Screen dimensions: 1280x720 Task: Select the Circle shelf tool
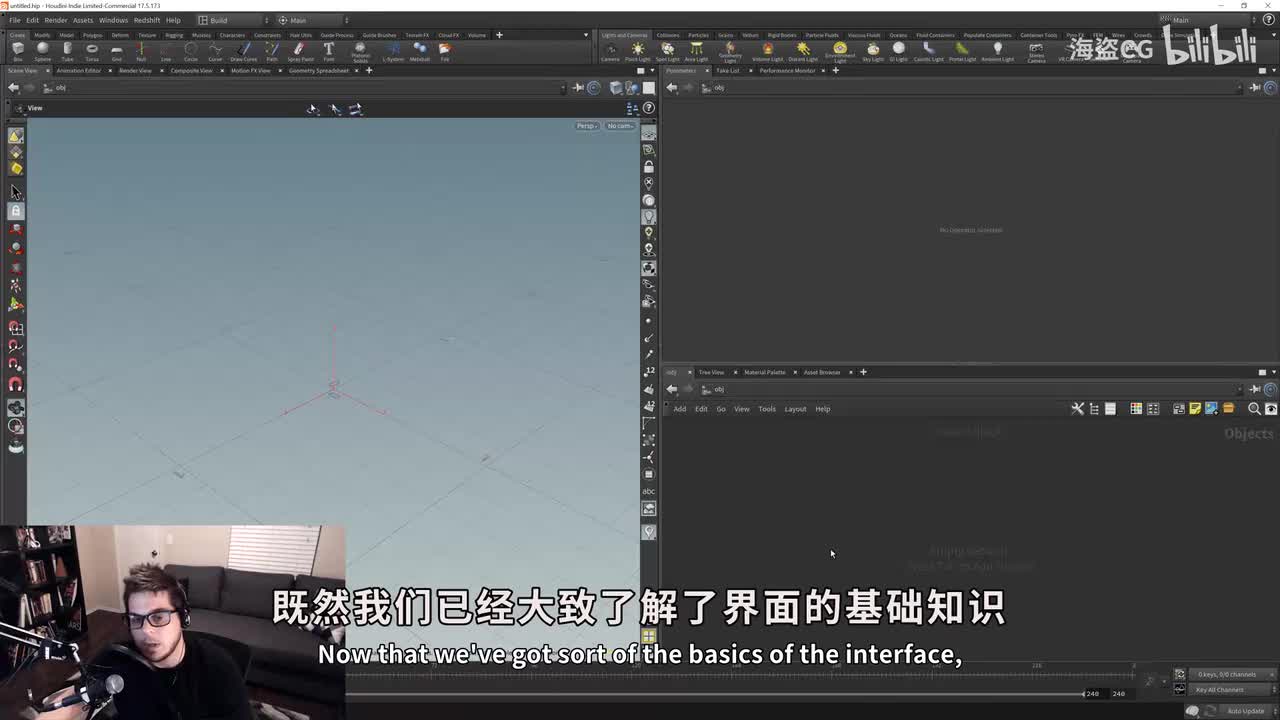(x=190, y=51)
